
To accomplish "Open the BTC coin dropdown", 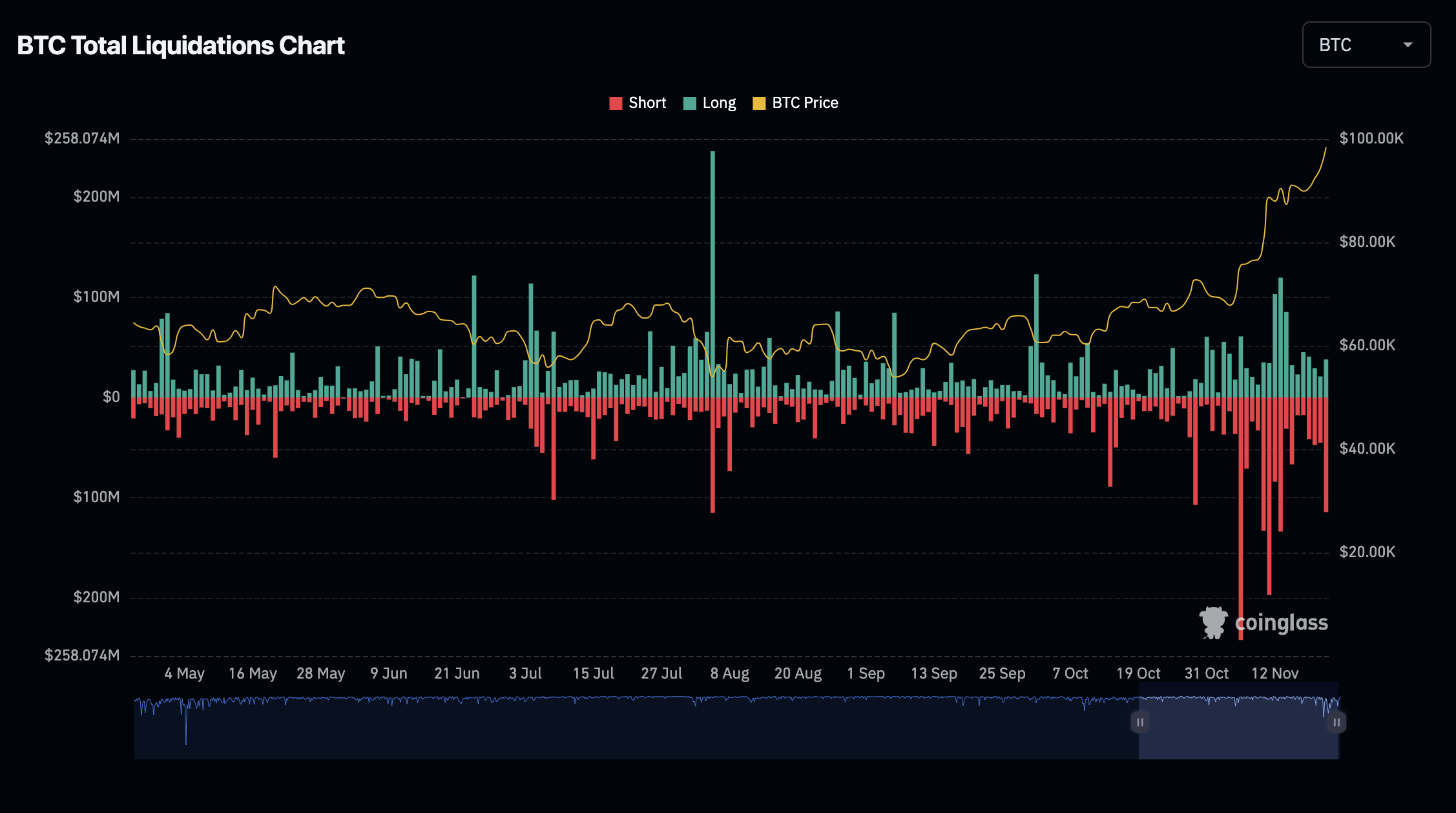I will click(1366, 45).
